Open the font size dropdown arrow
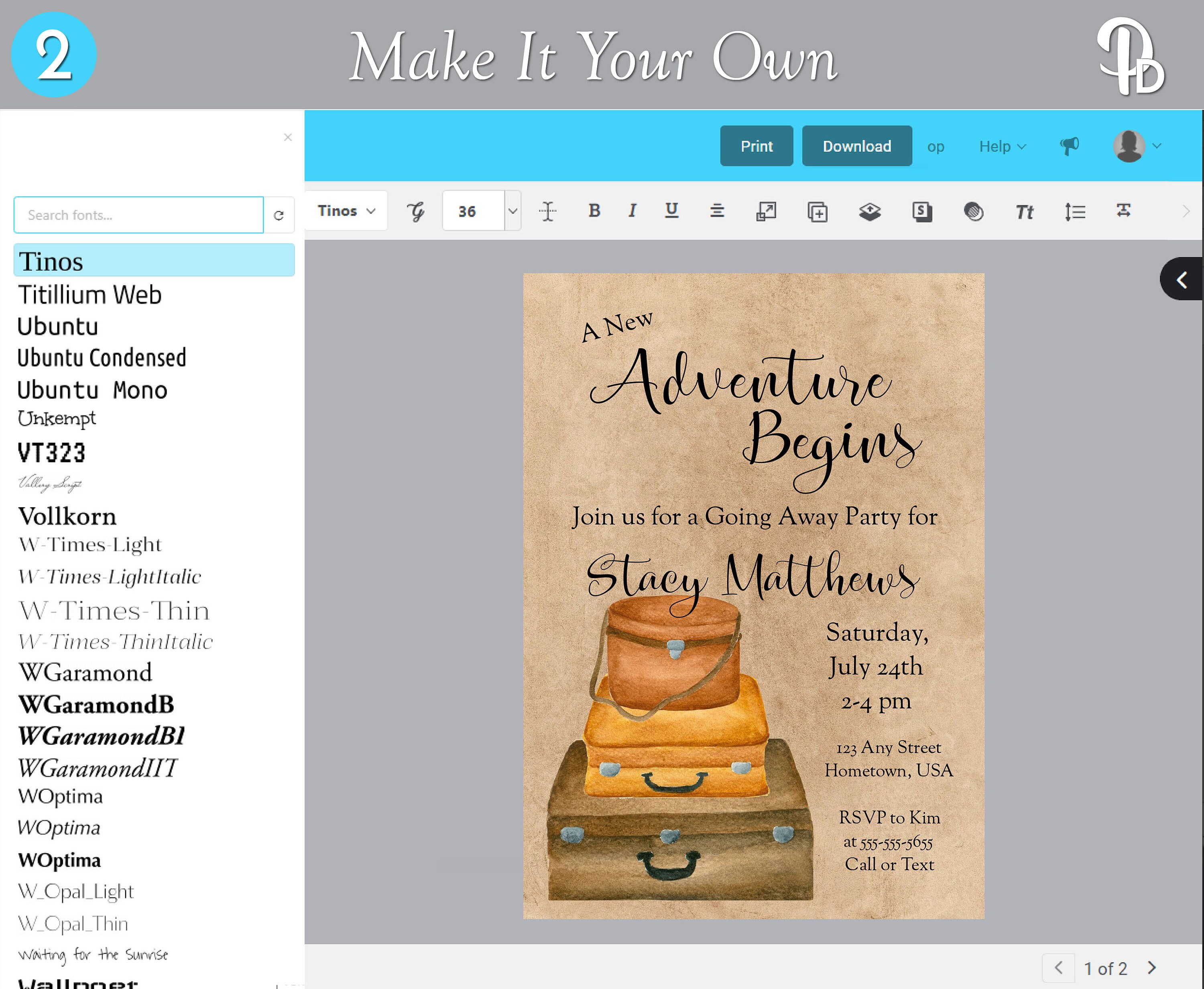Screen dimensions: 1204x989 click(x=513, y=211)
